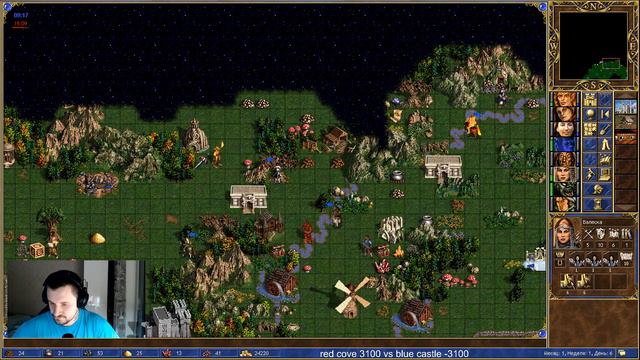The width and height of the screenshot is (640, 360).
Task: Click the spell points mana icon
Action: coord(626,256)
